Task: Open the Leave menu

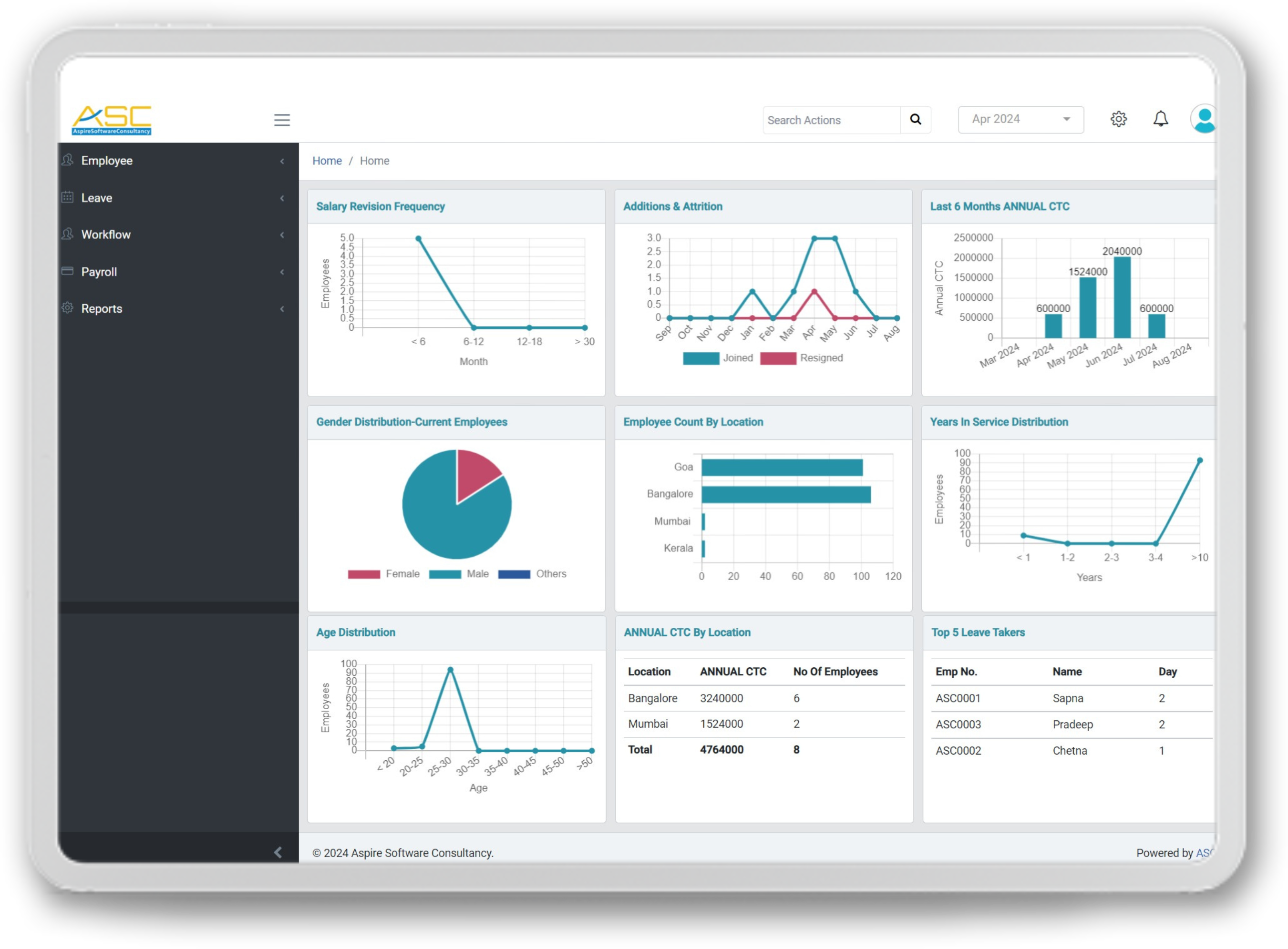Action: (178, 198)
